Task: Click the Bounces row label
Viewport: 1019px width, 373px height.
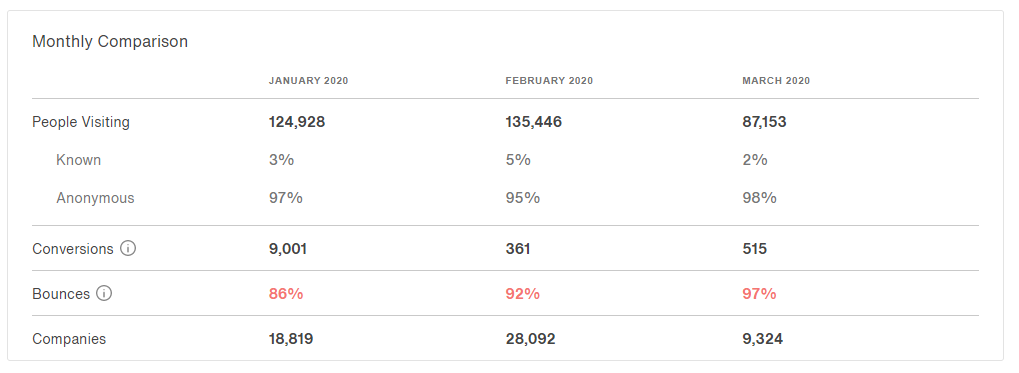Action: coord(61,294)
